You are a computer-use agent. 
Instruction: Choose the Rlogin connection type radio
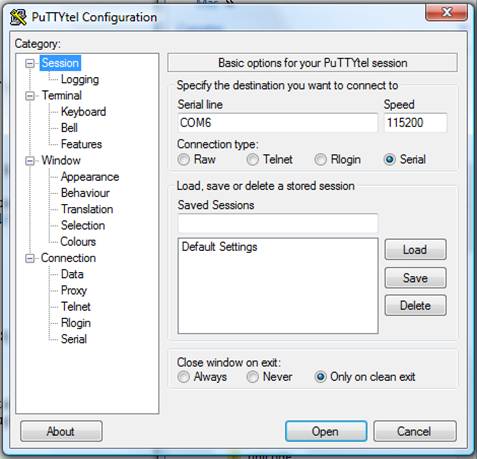[x=320, y=159]
